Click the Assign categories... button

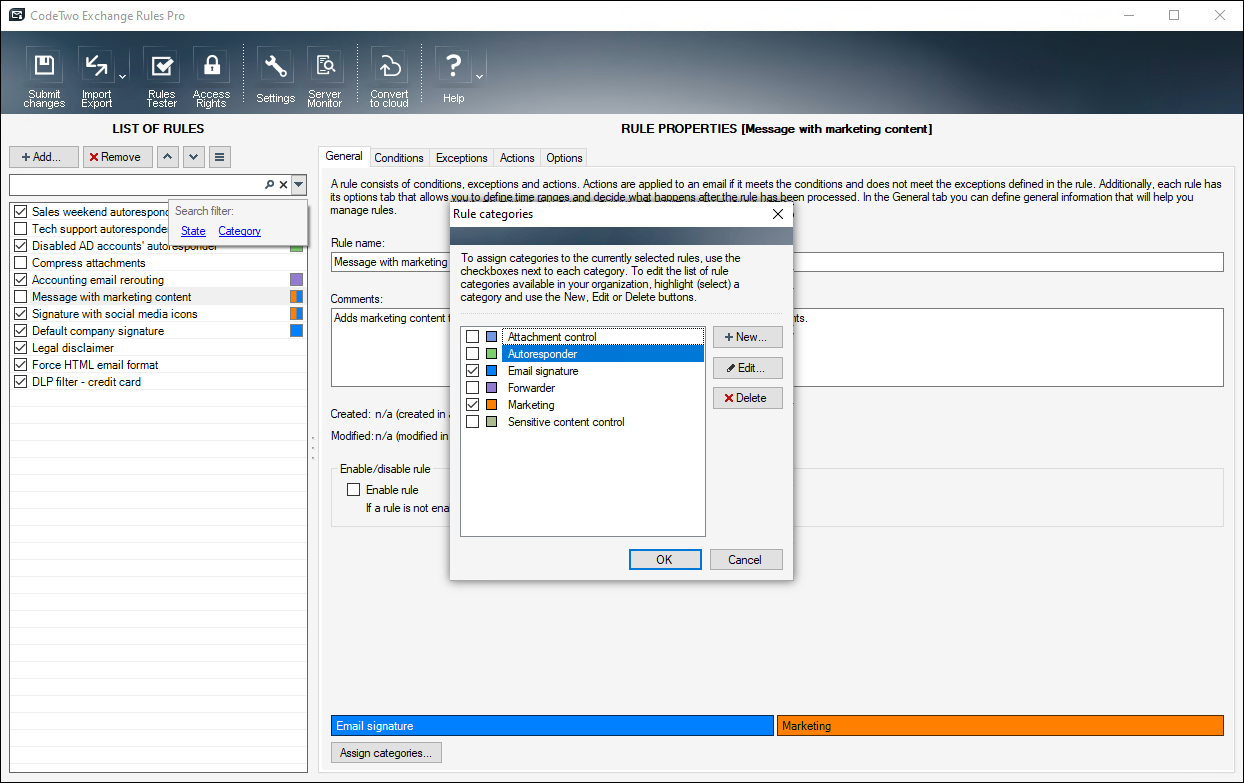coord(386,753)
